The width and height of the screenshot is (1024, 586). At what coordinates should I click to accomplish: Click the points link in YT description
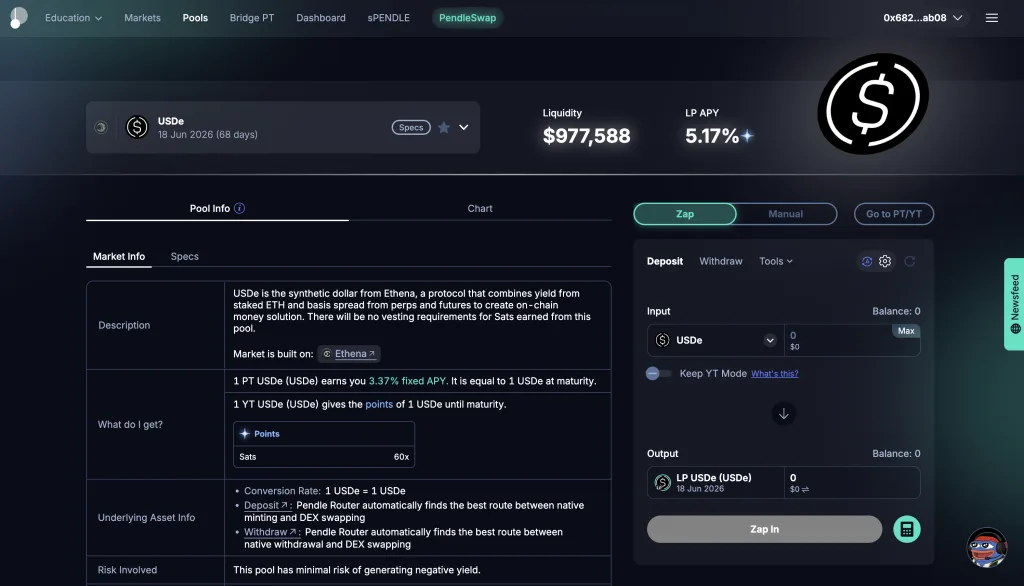pos(379,404)
